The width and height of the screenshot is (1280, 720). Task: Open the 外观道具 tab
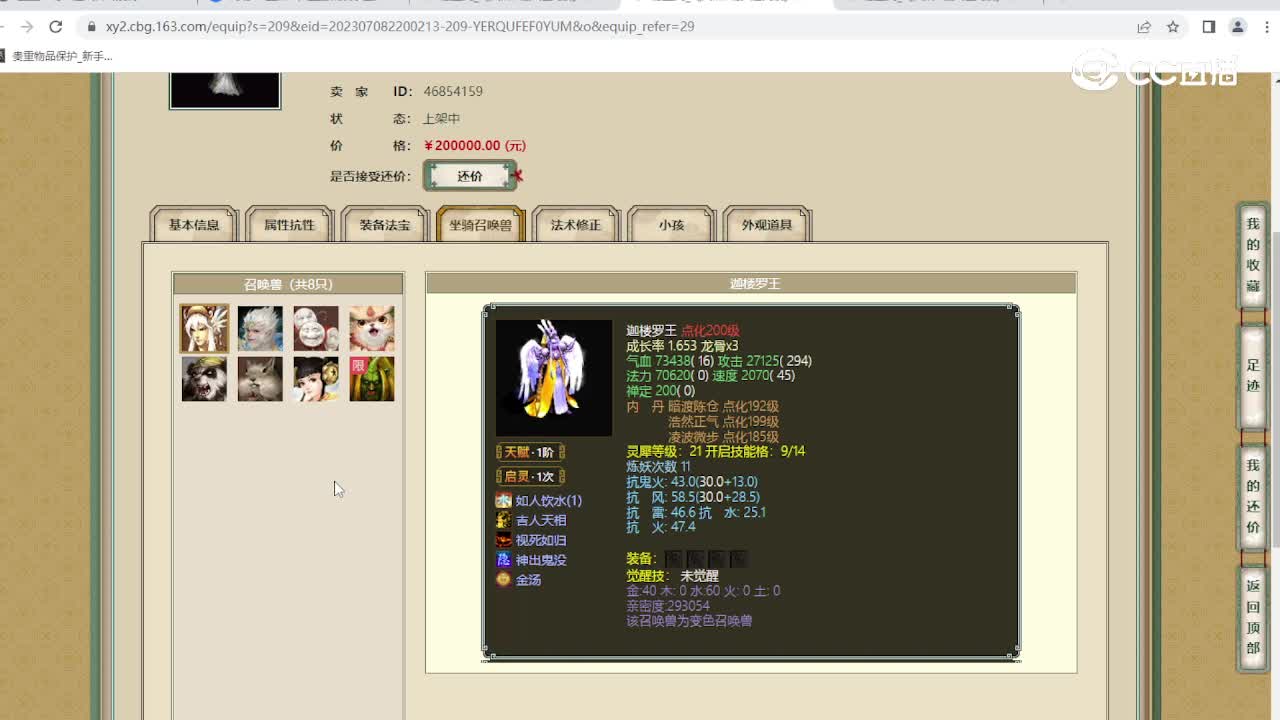click(x=767, y=225)
